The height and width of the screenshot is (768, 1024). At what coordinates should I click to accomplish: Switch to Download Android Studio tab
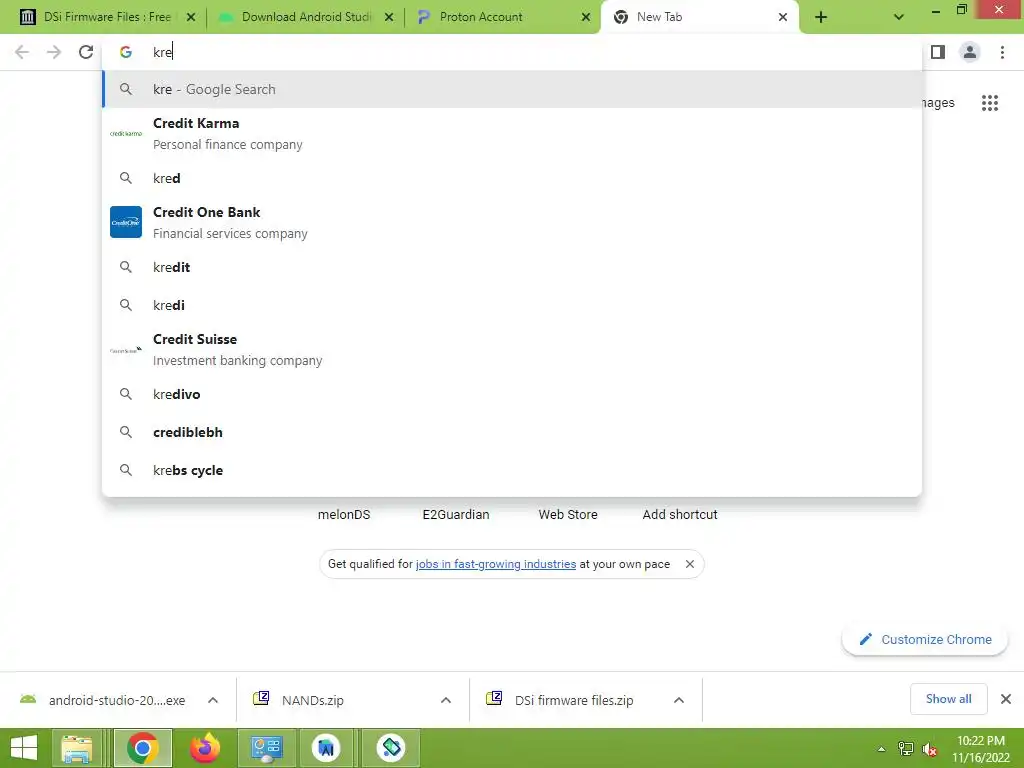[304, 18]
